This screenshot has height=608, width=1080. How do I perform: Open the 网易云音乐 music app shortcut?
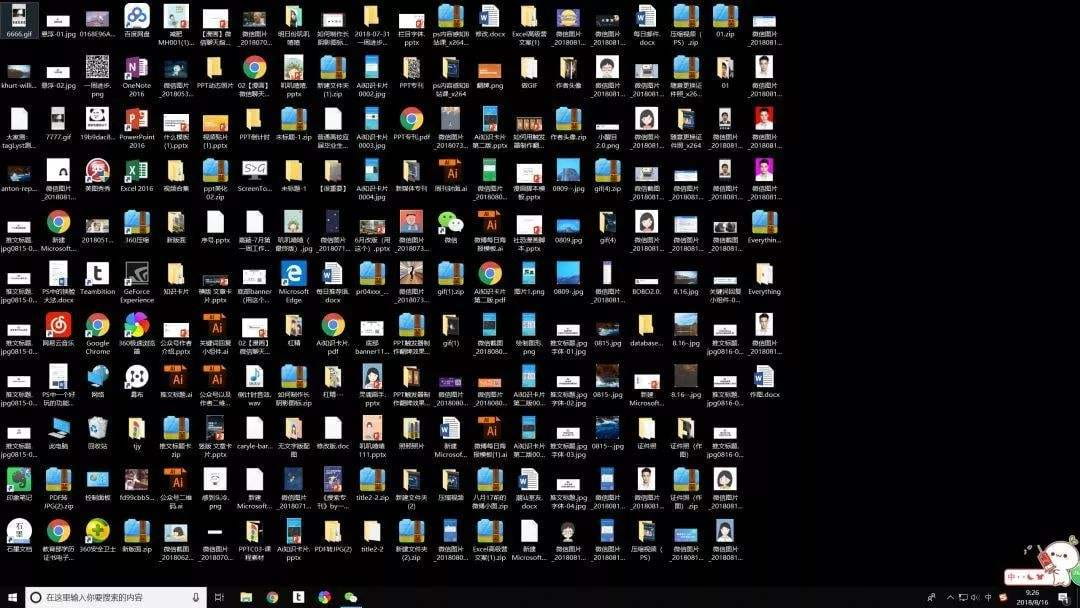58,325
